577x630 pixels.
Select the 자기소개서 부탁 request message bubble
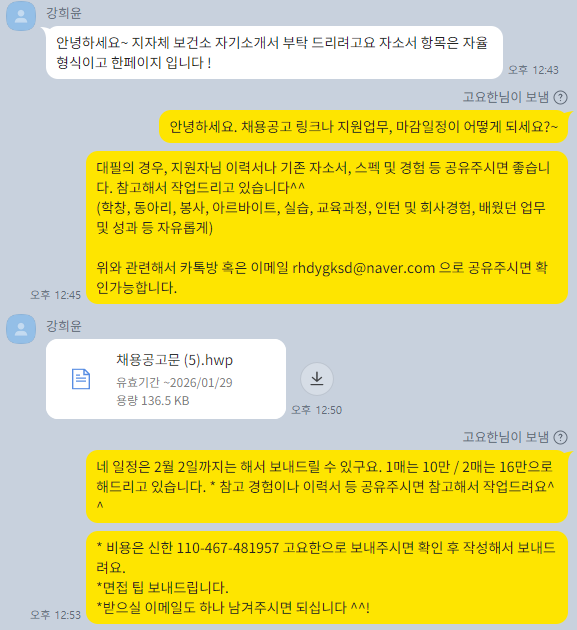coord(274,53)
